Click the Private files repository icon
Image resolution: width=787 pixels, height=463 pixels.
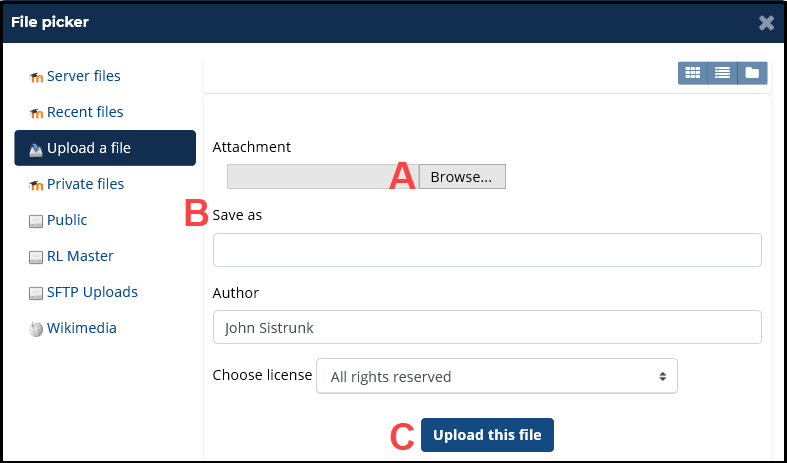[36, 185]
